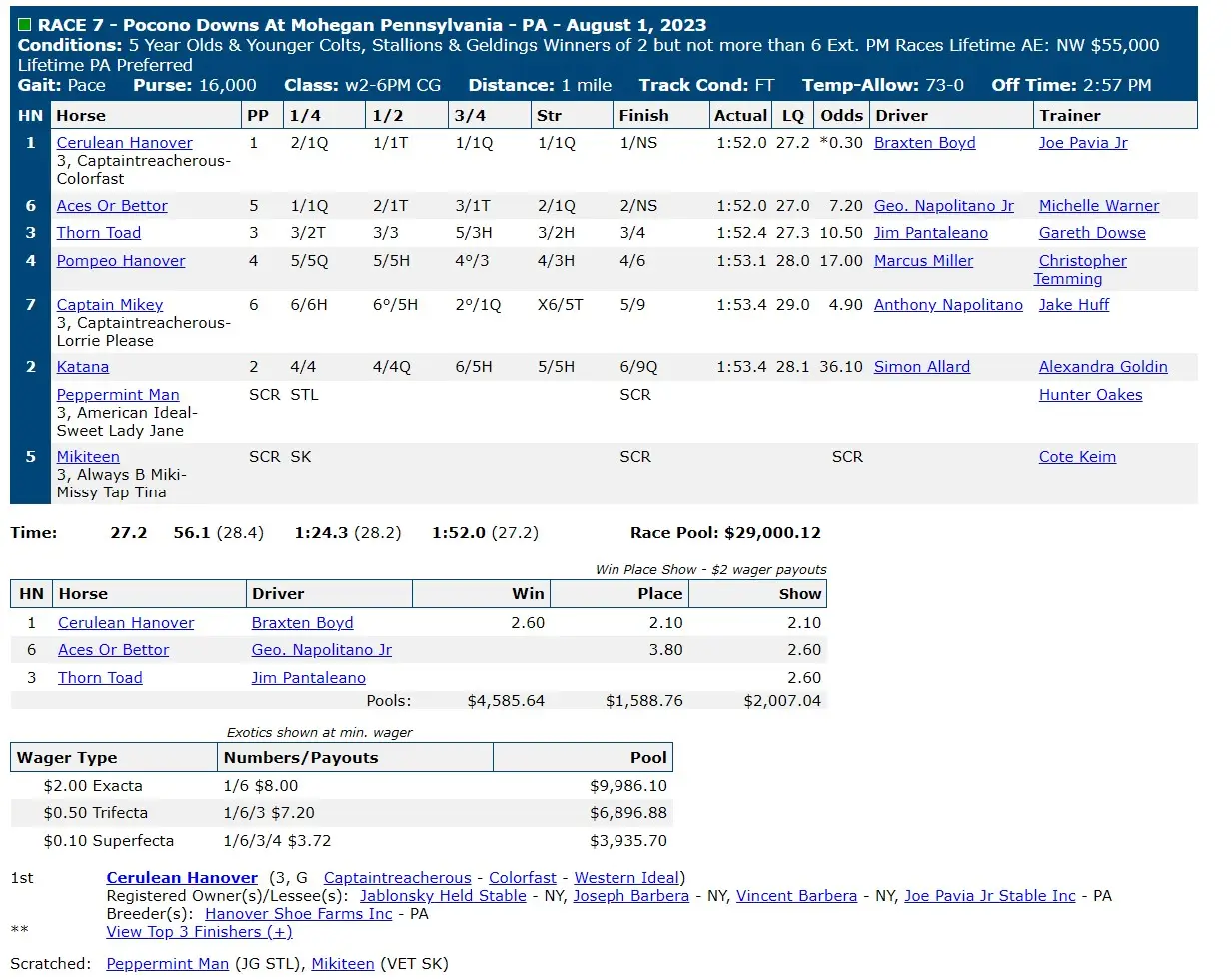Open driver Anthony Napolitano page
The width and height of the screenshot is (1232, 980).
click(x=949, y=305)
